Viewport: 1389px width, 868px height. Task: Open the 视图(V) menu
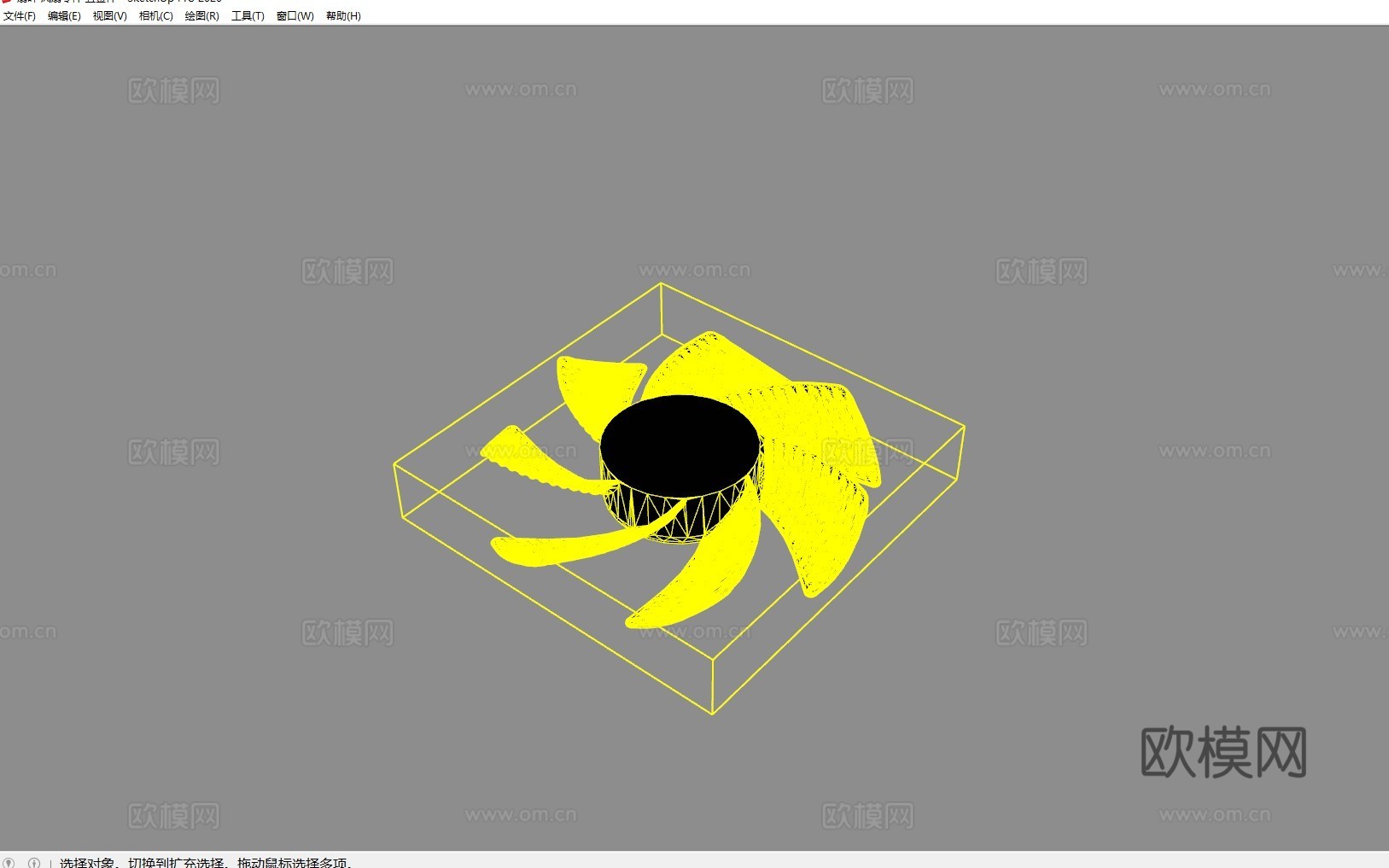coord(110,16)
